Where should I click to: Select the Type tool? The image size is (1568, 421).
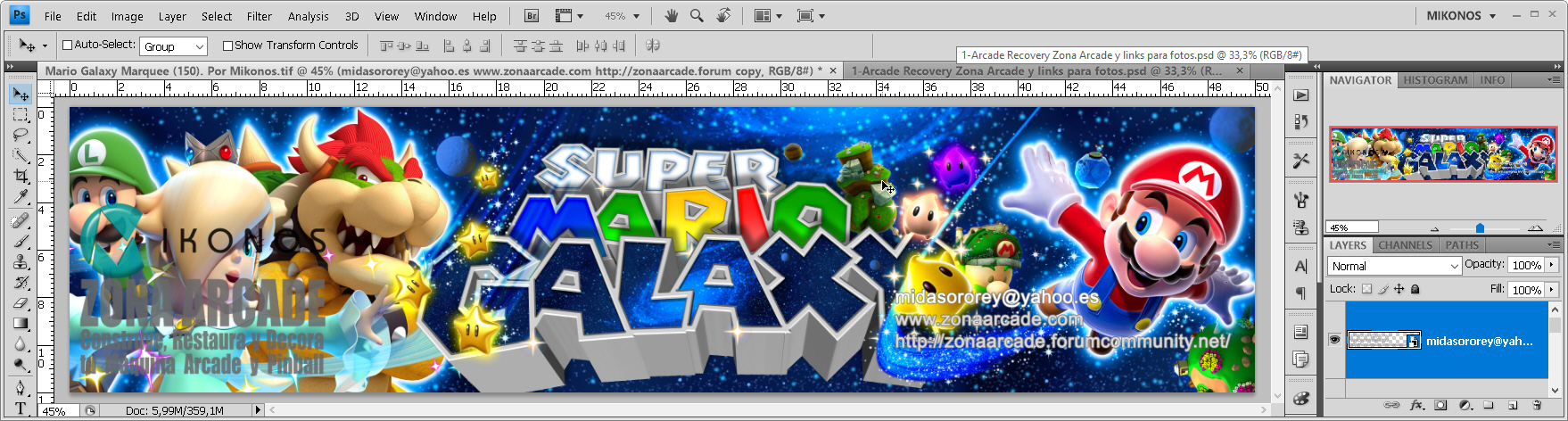(21, 408)
